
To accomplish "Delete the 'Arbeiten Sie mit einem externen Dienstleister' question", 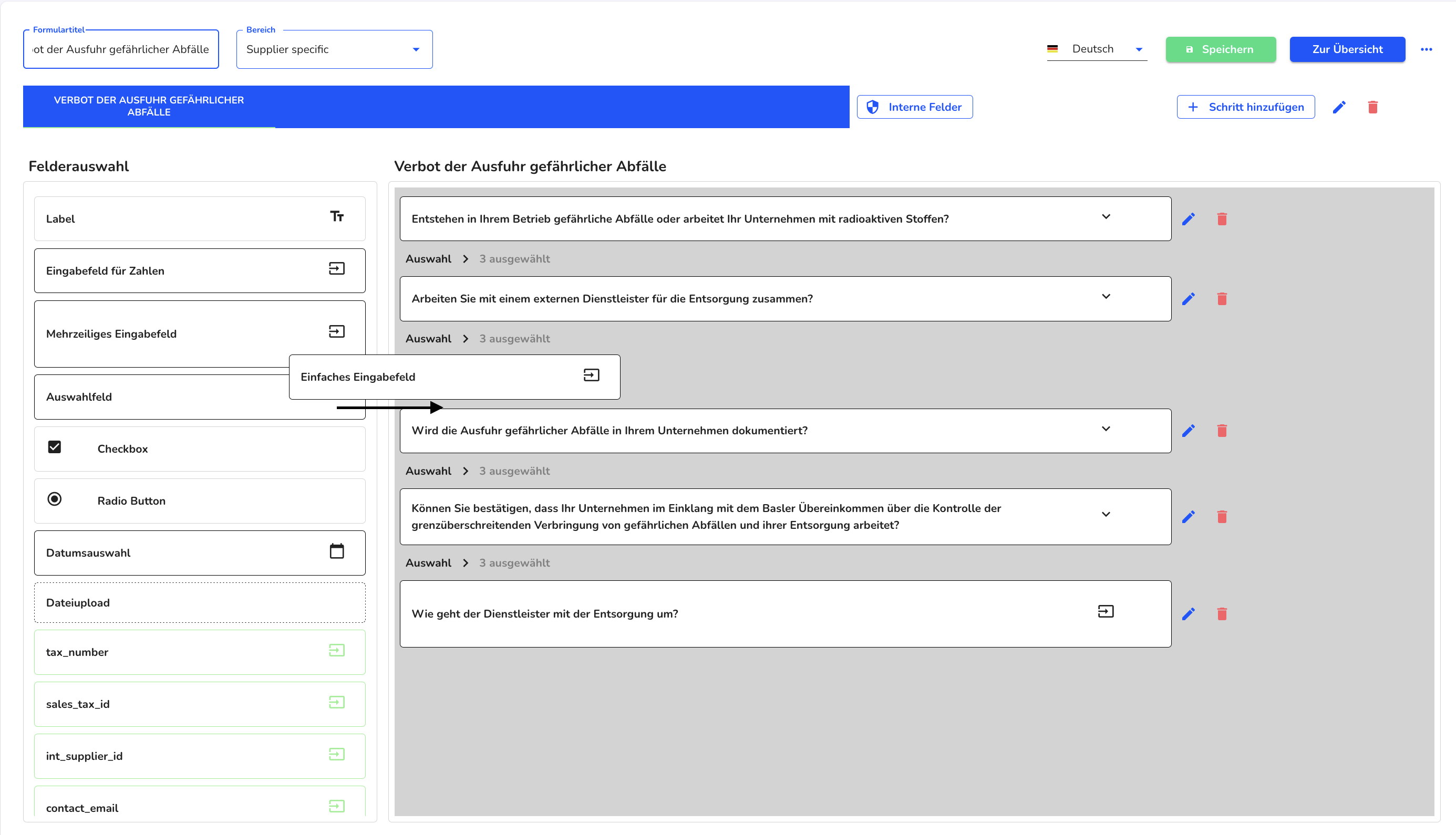I will point(1222,299).
